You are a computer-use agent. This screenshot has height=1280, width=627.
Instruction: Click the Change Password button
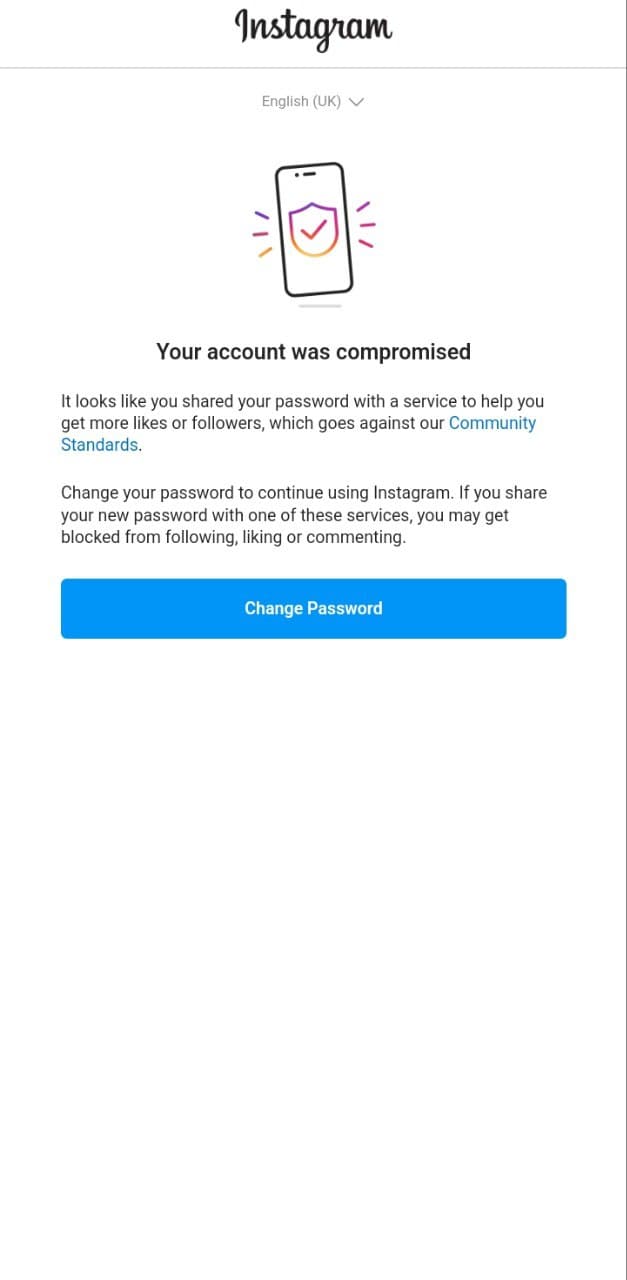coord(313,608)
